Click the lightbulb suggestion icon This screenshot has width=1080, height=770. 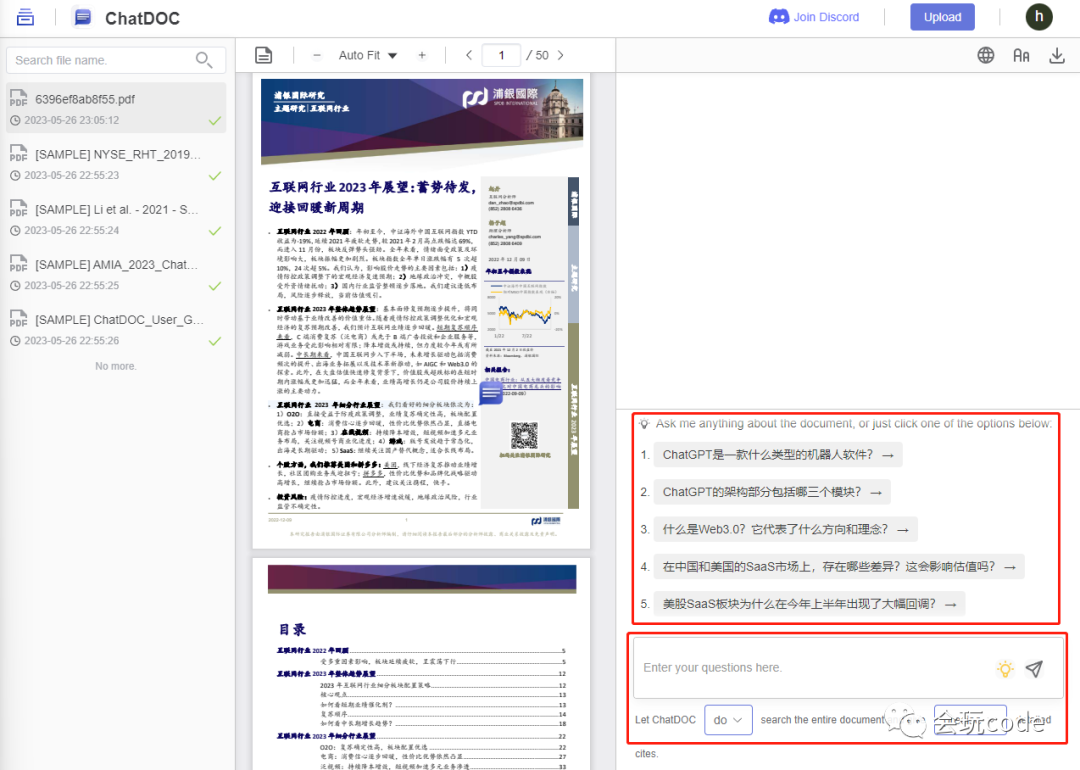1005,668
